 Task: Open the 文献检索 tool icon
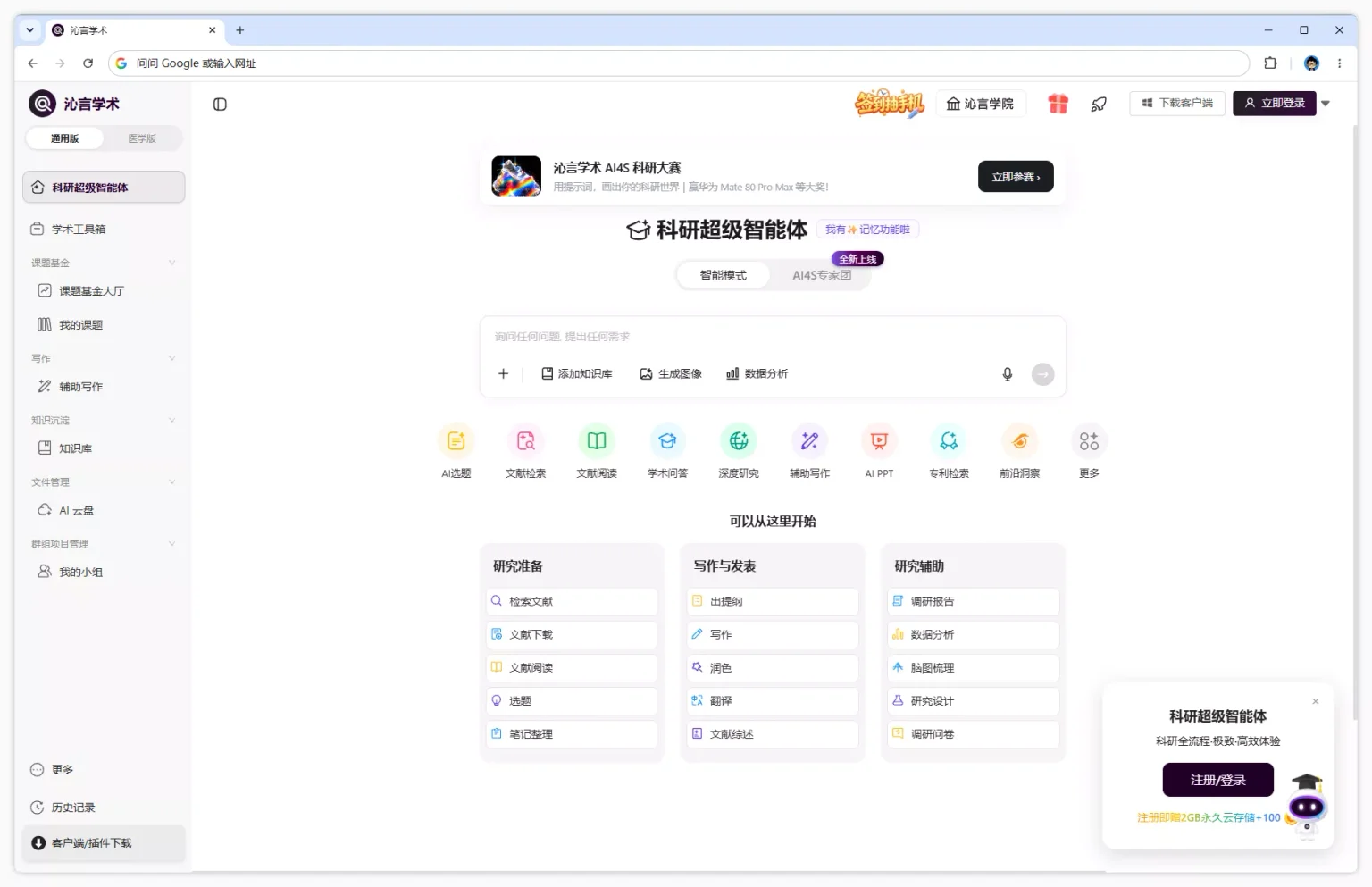pyautogui.click(x=526, y=441)
